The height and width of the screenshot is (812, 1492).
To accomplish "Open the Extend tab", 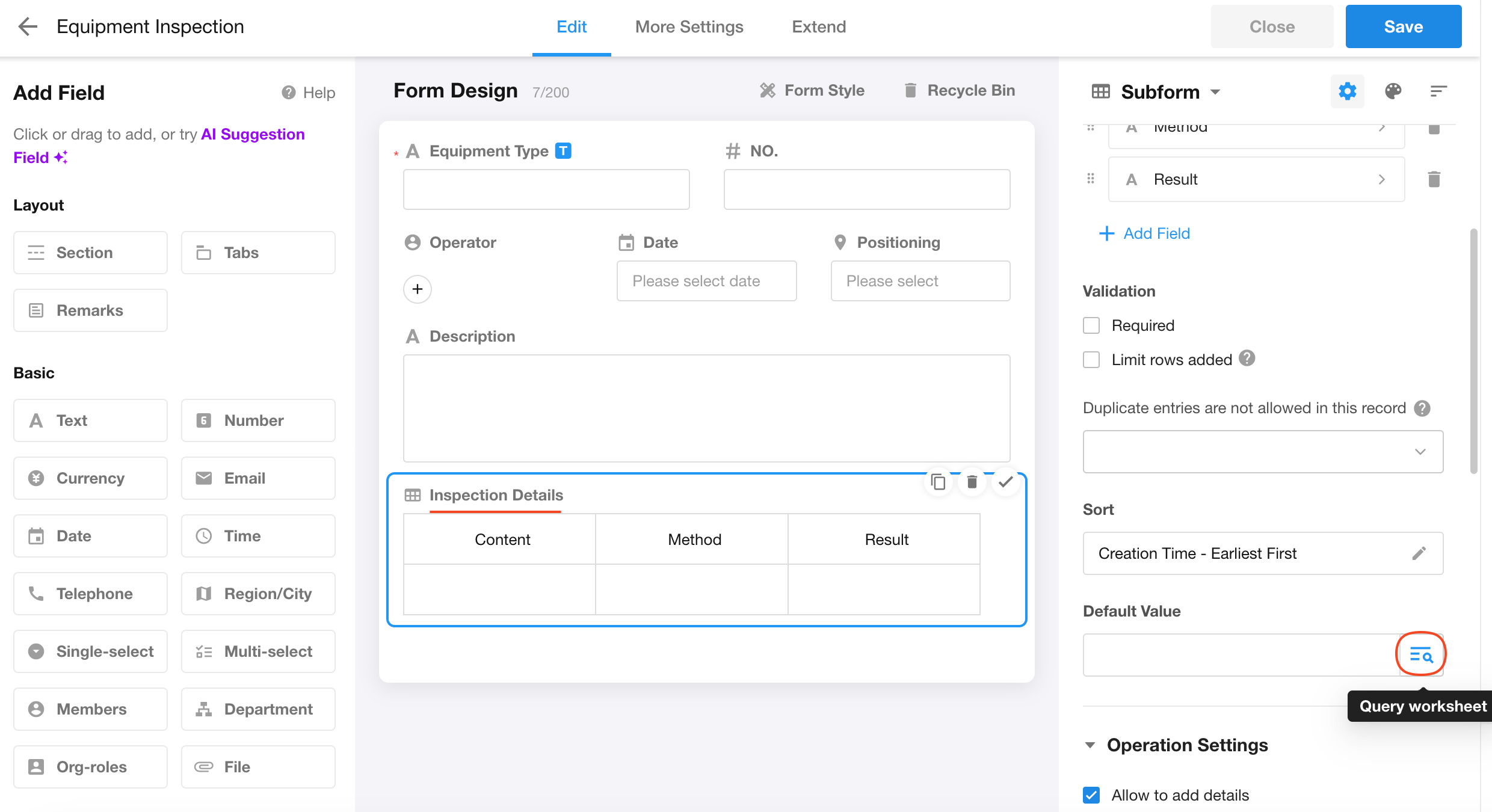I will pyautogui.click(x=818, y=26).
